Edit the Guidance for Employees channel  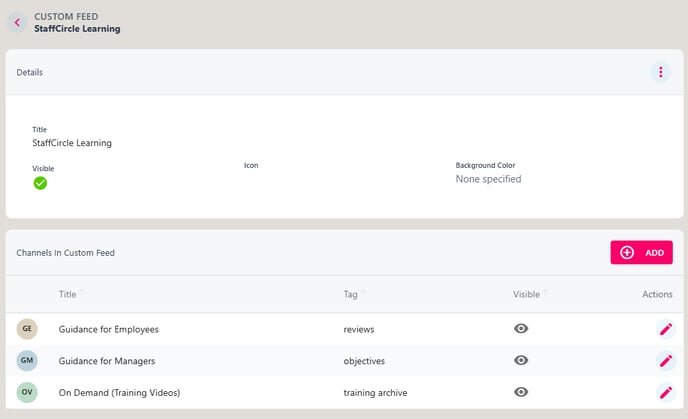[666, 329]
